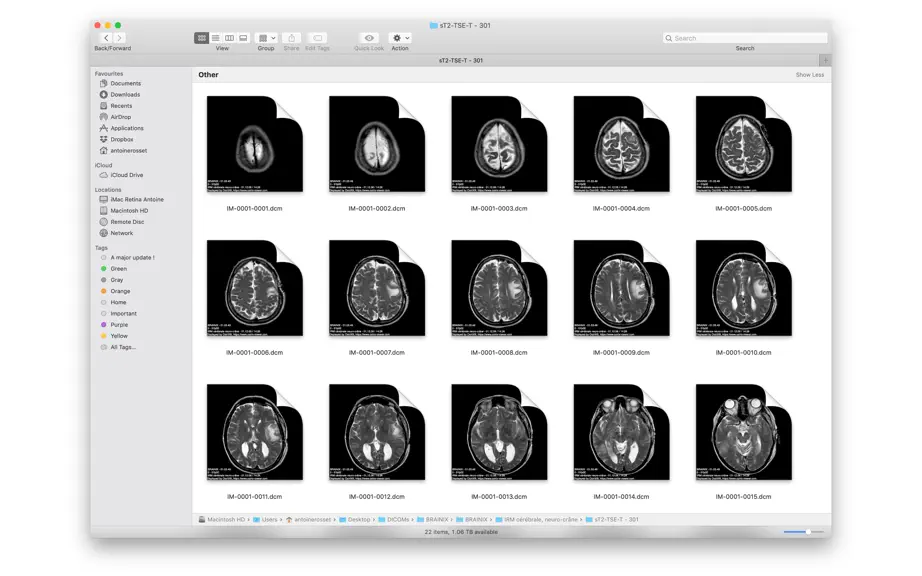Switch to list view mode
The width and height of the screenshot is (922, 576).
215,38
